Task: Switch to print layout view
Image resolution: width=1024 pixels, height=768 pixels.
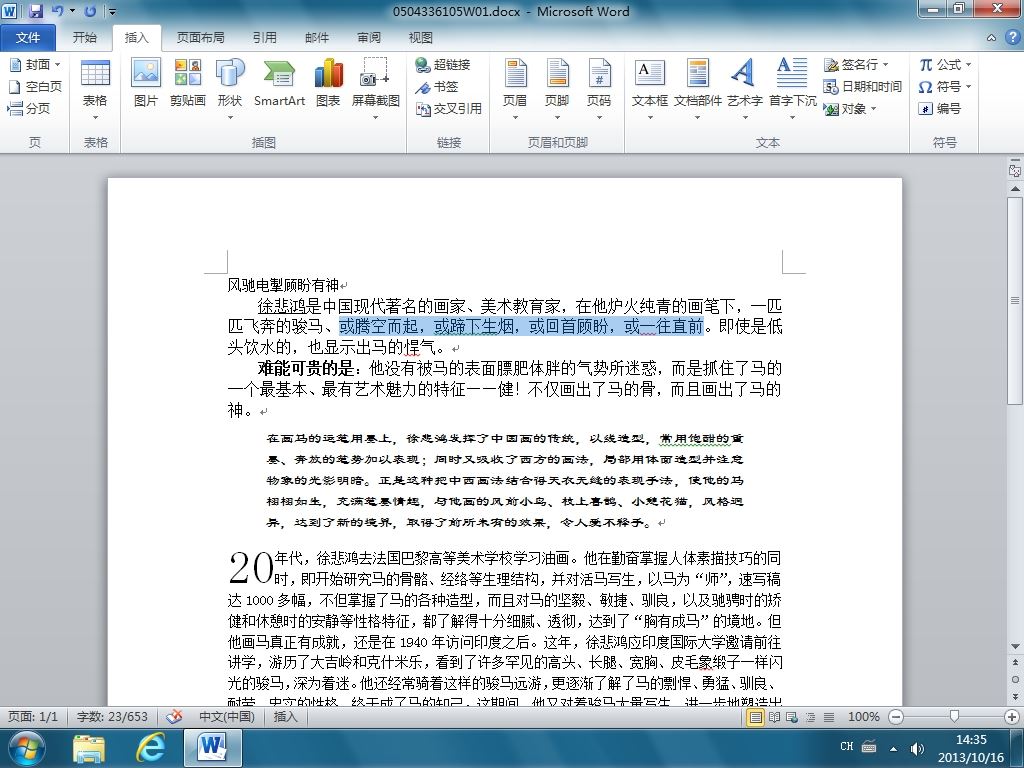Action: click(756, 717)
